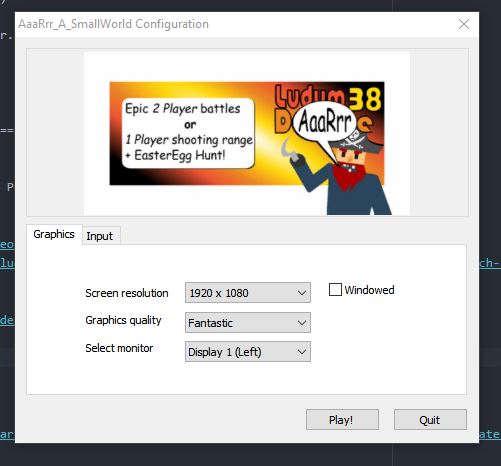Open the Screen resolution 1920 x 1080 dropdown
Viewport: 501px width, 466px height.
248,293
